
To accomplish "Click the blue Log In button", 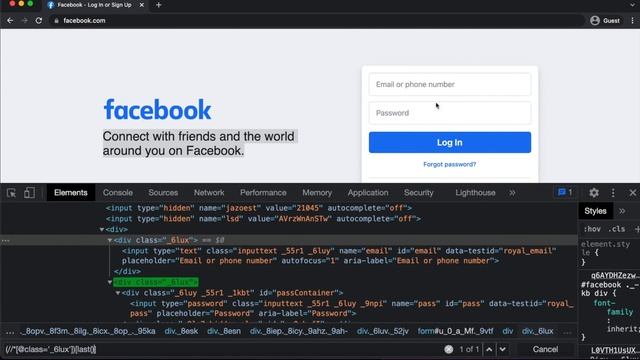I will (x=450, y=142).
